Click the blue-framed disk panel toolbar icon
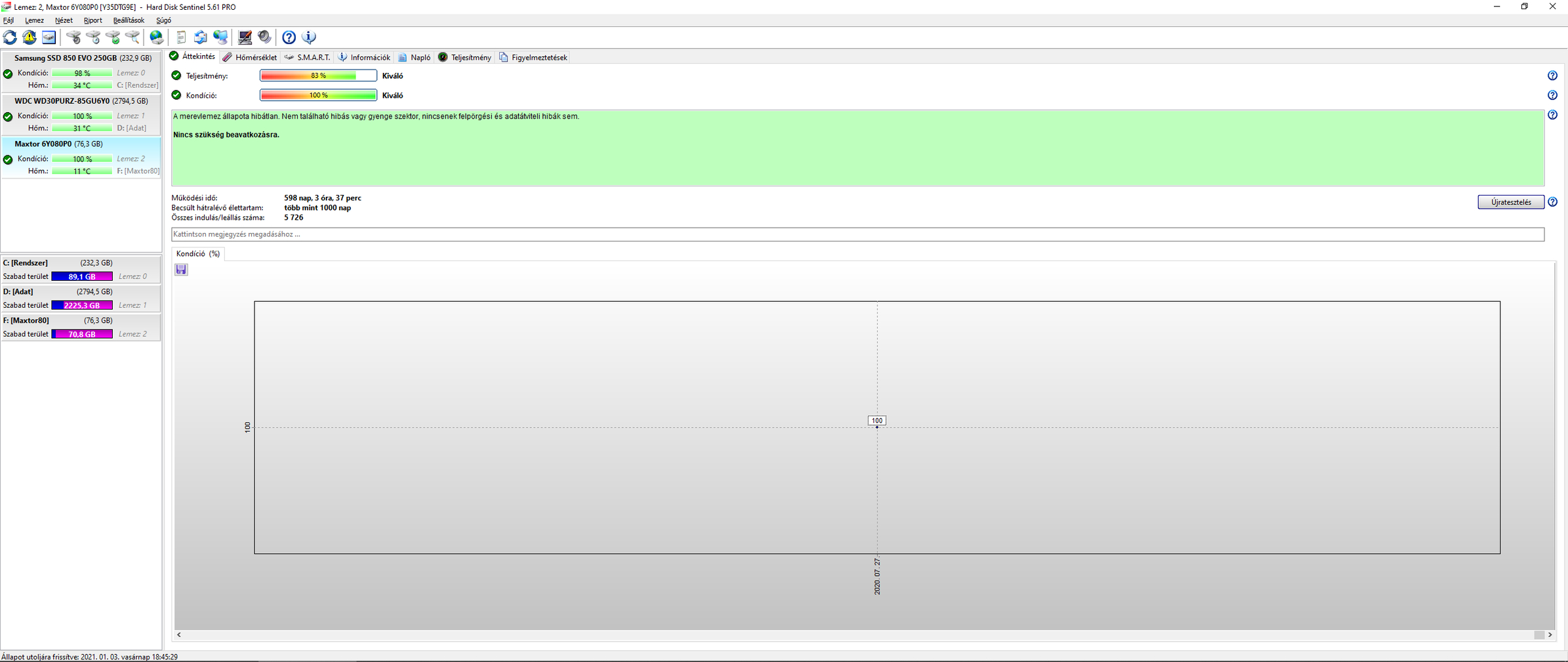Viewport: 1568px width, 662px height. point(49,37)
